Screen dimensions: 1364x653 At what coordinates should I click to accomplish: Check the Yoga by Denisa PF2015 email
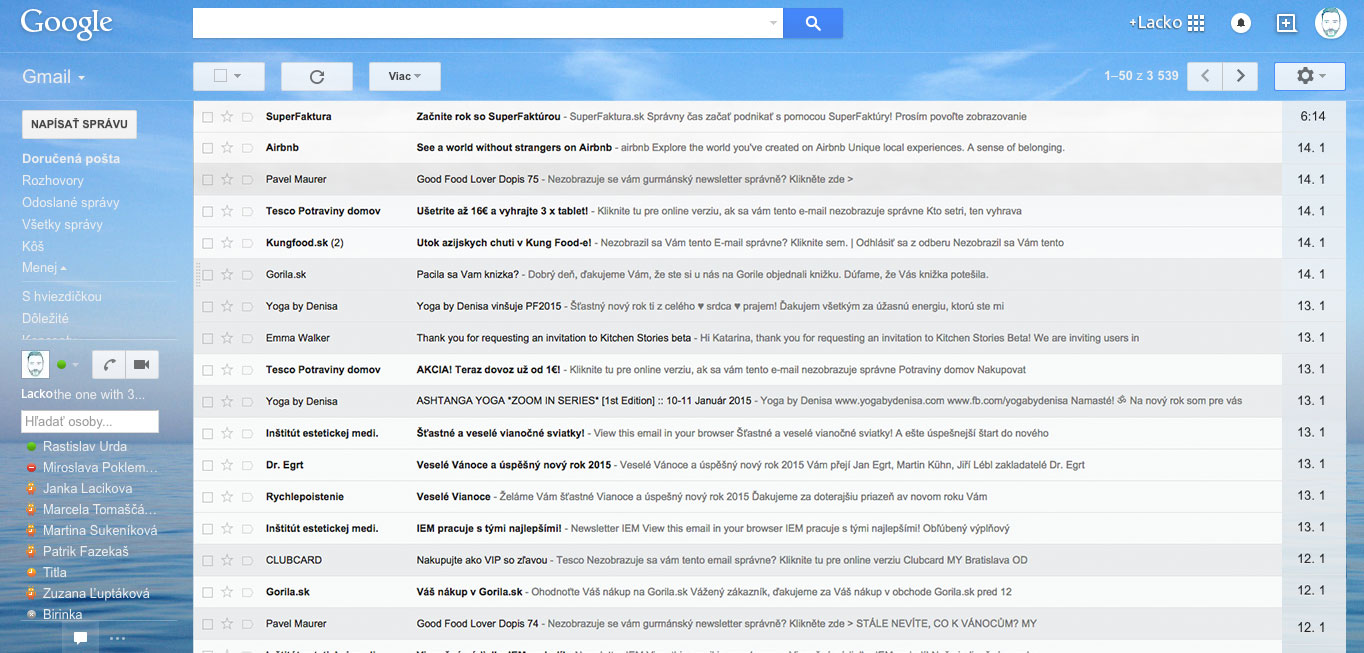point(207,306)
